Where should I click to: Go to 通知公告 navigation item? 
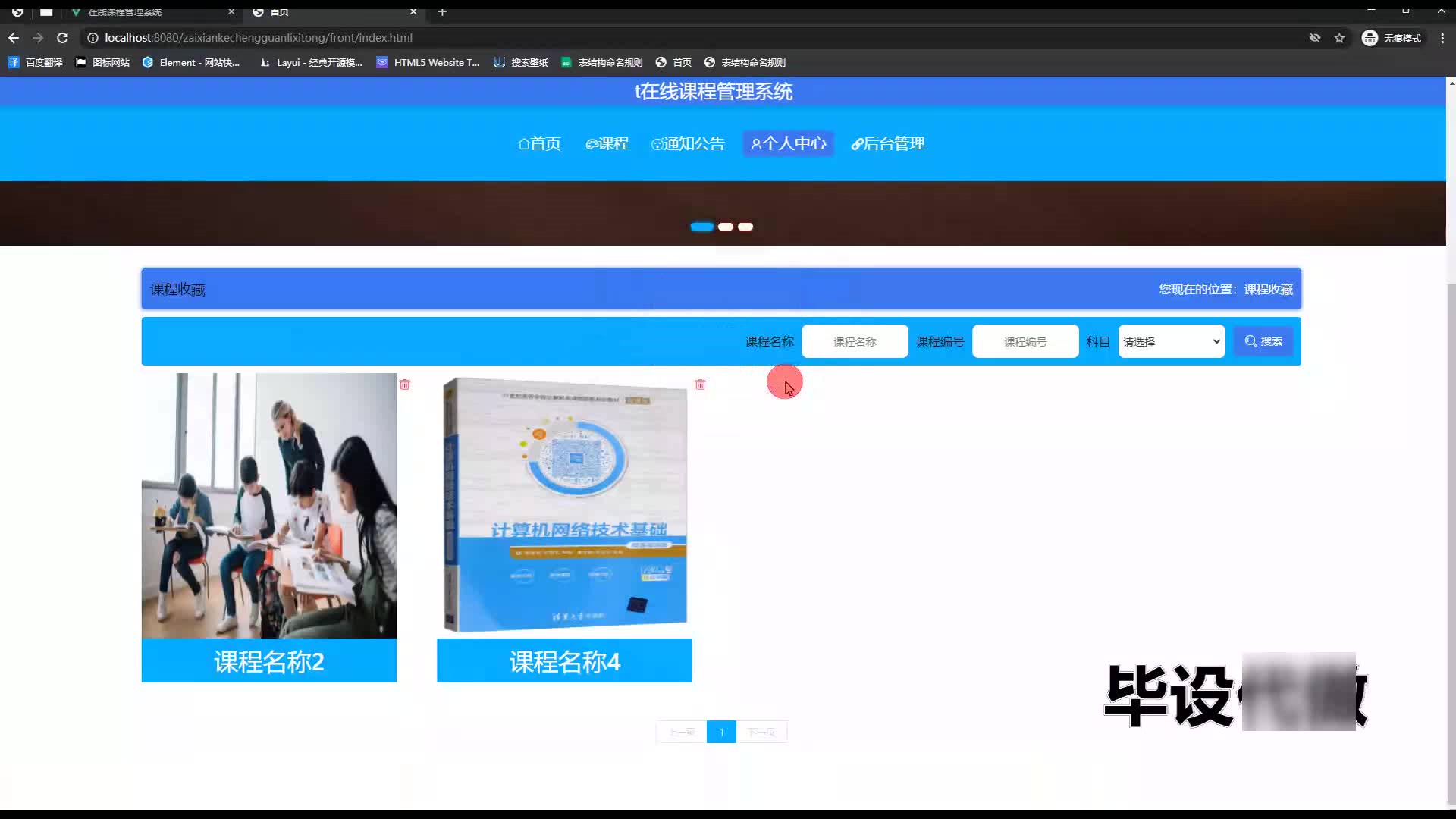point(688,143)
